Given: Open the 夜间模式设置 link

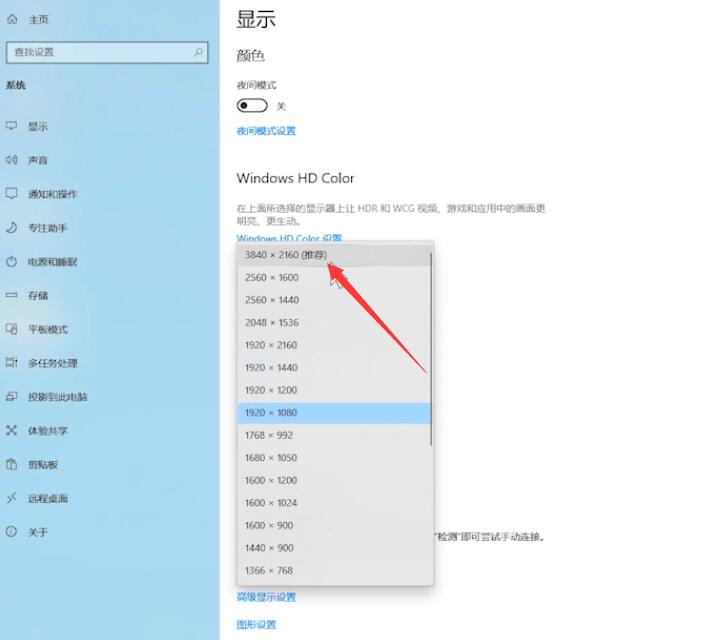Looking at the screenshot, I should click(x=266, y=131).
